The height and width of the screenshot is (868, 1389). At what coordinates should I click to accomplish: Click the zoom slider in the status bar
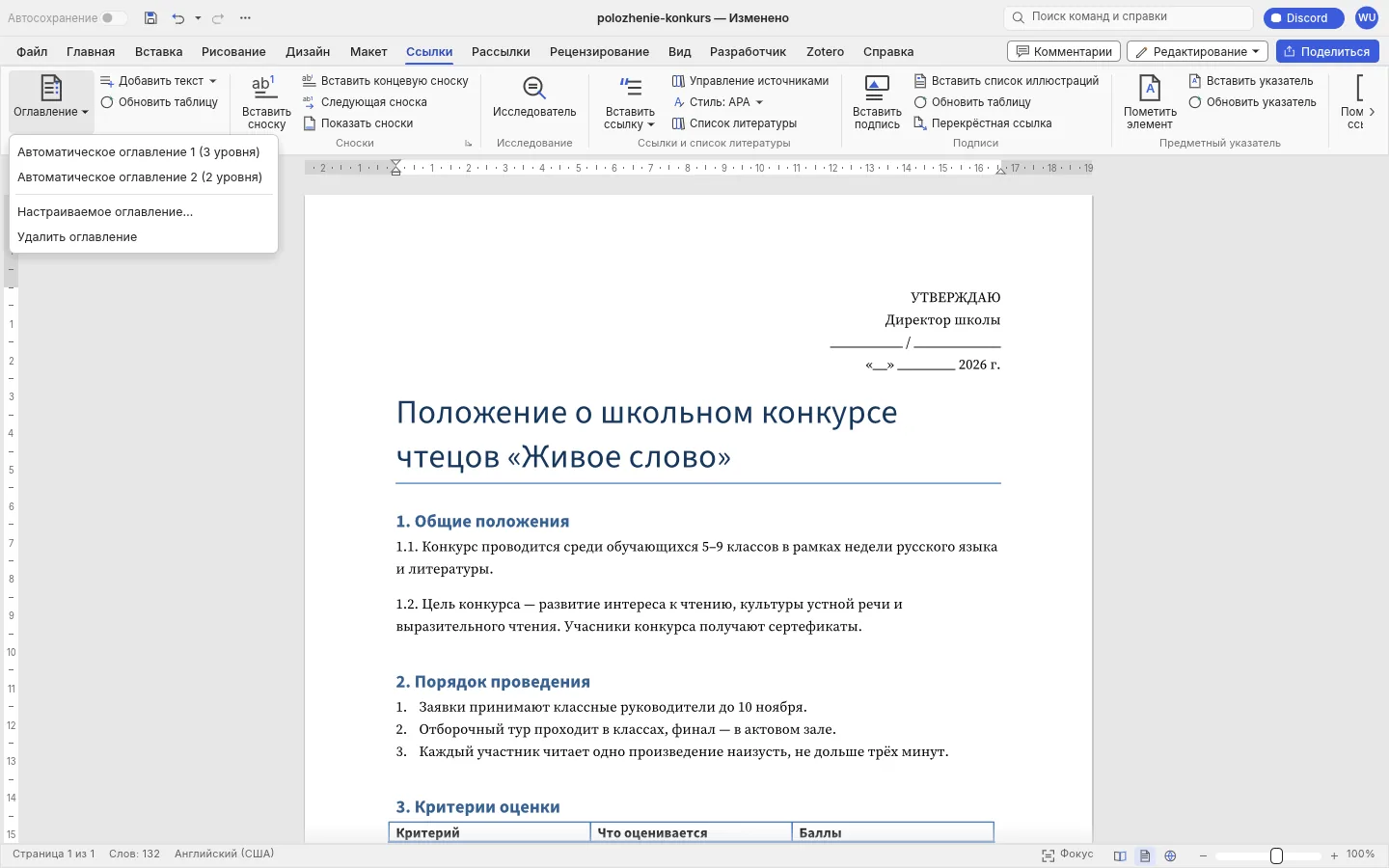click(1268, 855)
